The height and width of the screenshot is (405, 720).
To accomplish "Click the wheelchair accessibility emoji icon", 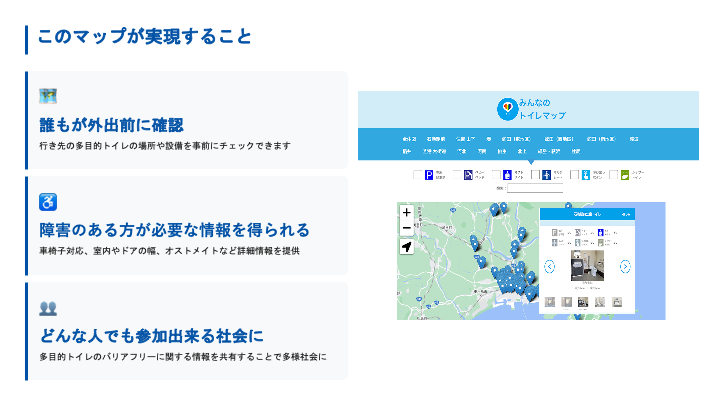I will click(47, 202).
